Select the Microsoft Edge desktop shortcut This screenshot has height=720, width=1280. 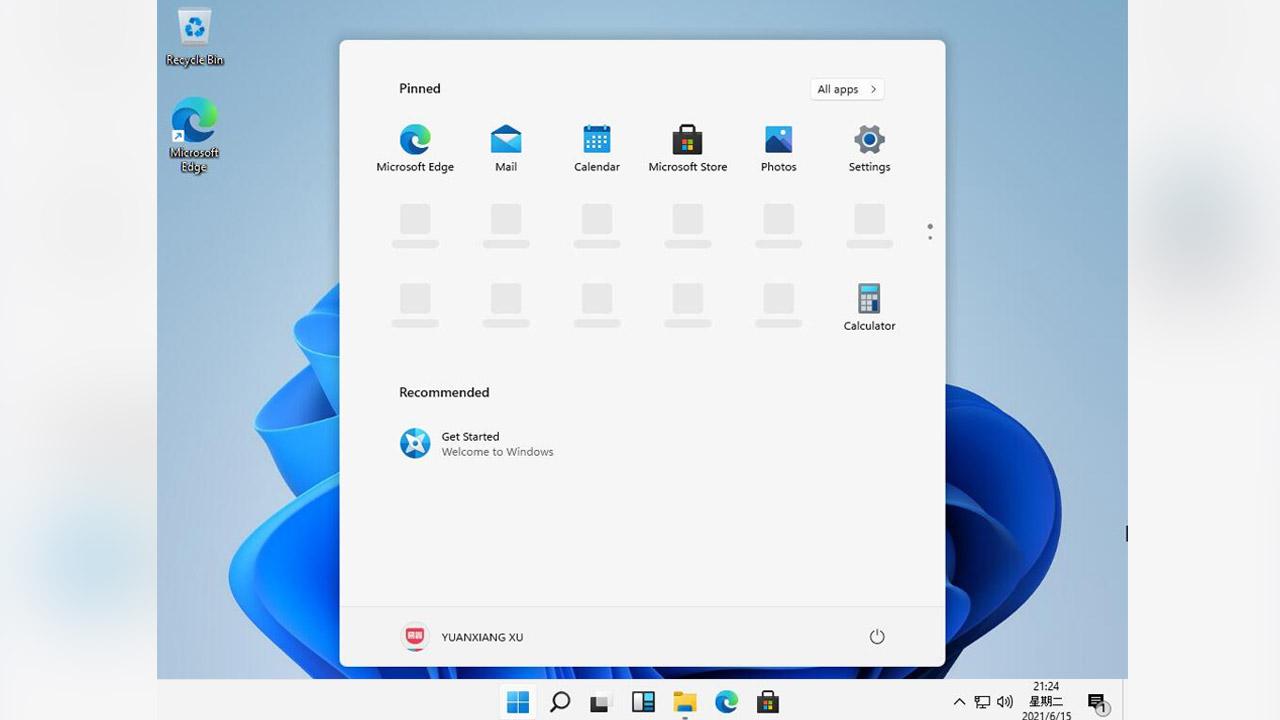[x=194, y=135]
